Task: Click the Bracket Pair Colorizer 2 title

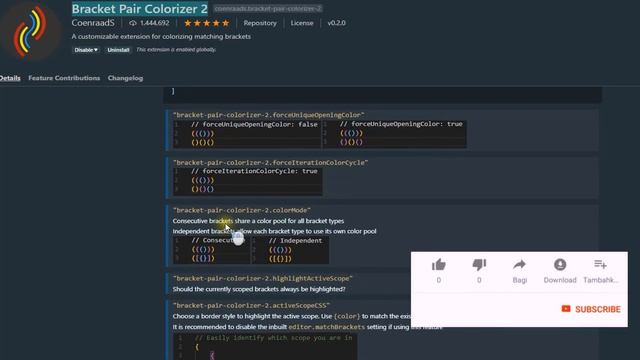Action: [140, 9]
